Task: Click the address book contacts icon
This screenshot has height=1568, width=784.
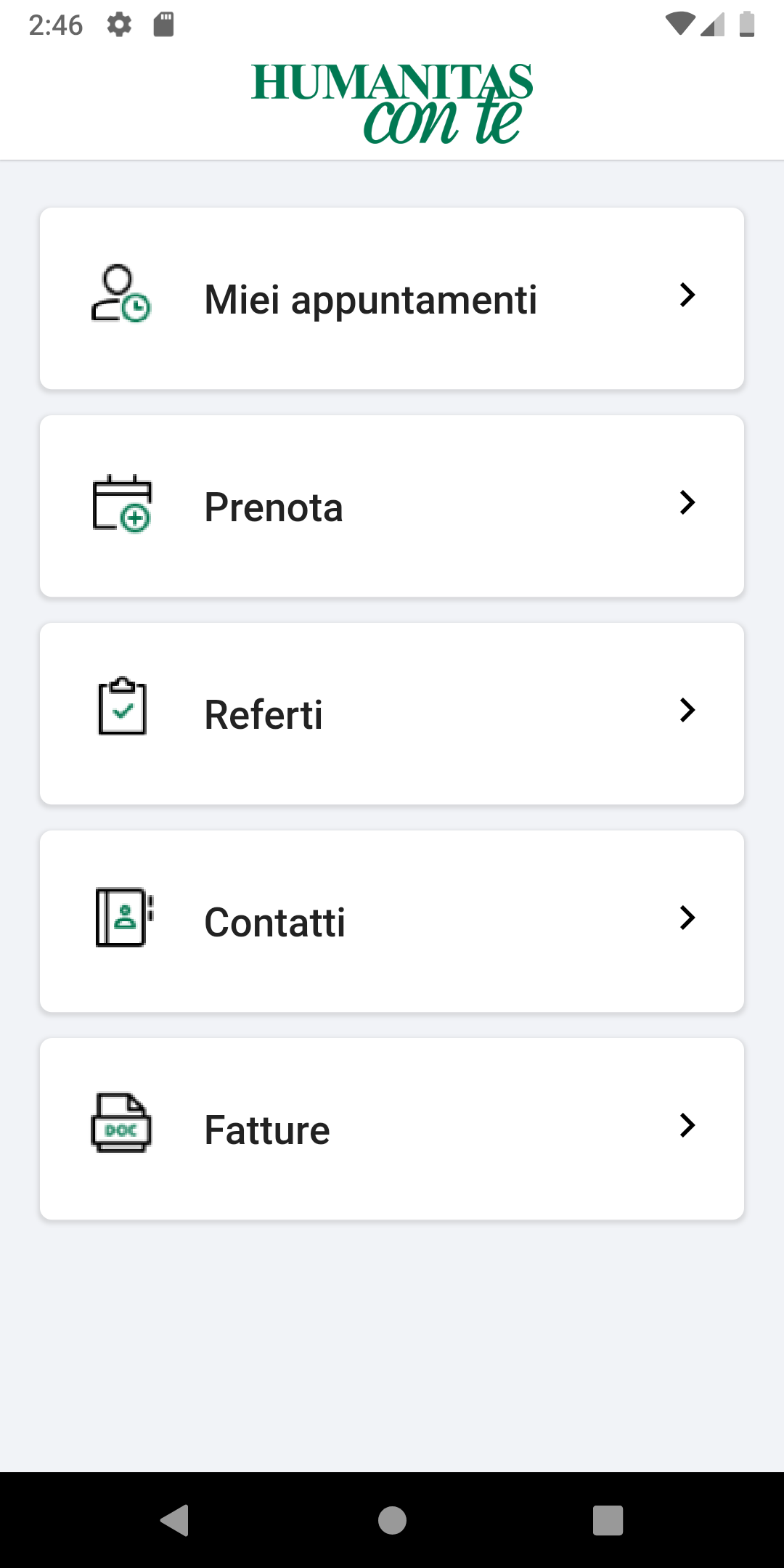Action: tap(124, 917)
